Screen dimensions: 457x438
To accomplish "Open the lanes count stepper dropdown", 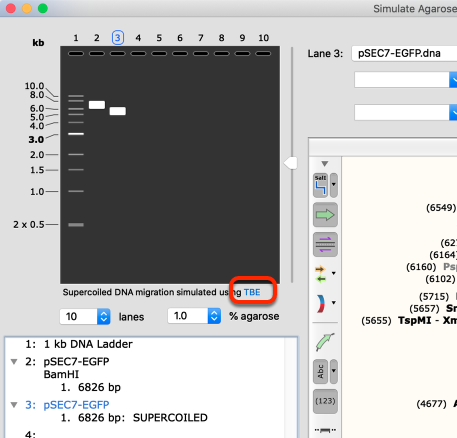I will (x=104, y=316).
